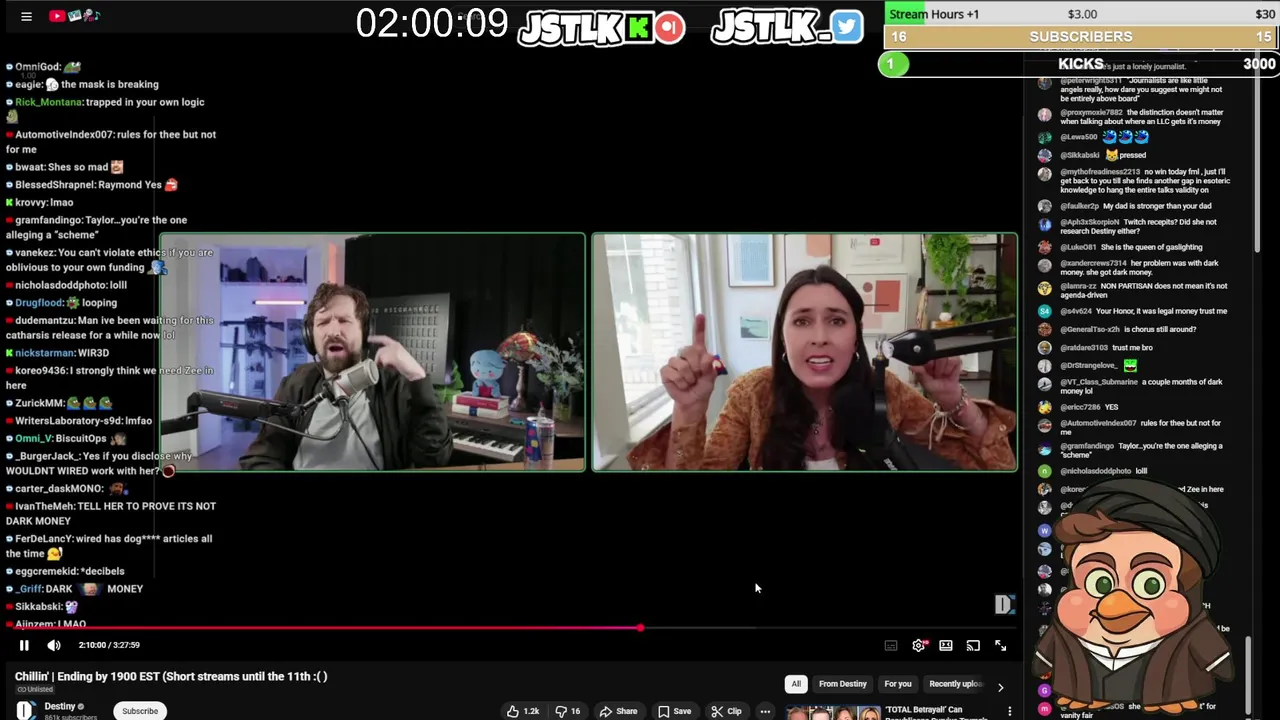
Task: Click @Sikkabski 'pressed' comment
Action: click(x=1092, y=155)
